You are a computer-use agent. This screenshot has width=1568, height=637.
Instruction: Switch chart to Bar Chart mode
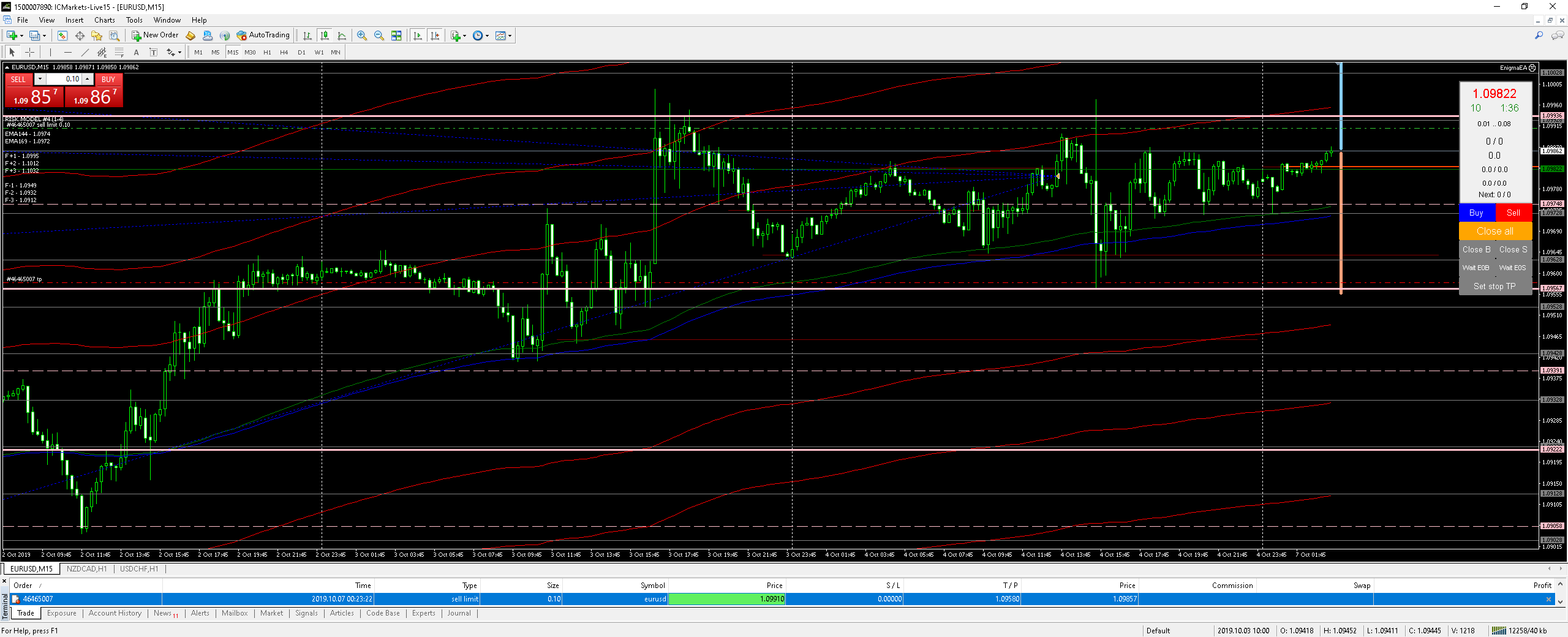307,36
